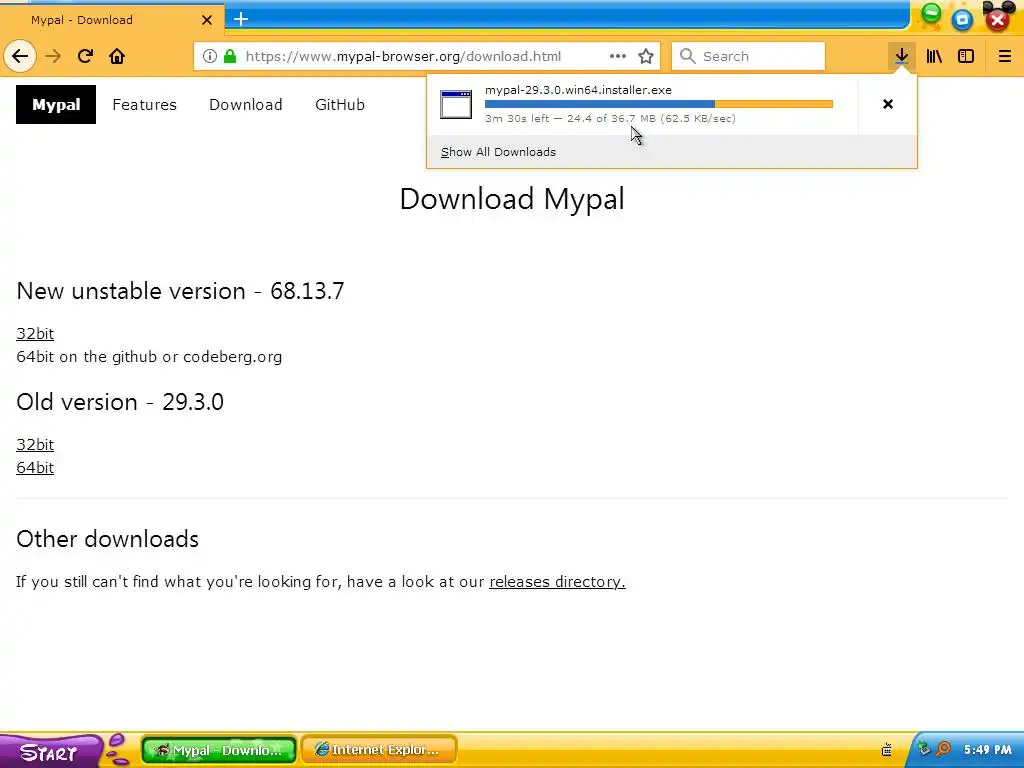
Task: Minimize window with green title button
Action: 931,14
